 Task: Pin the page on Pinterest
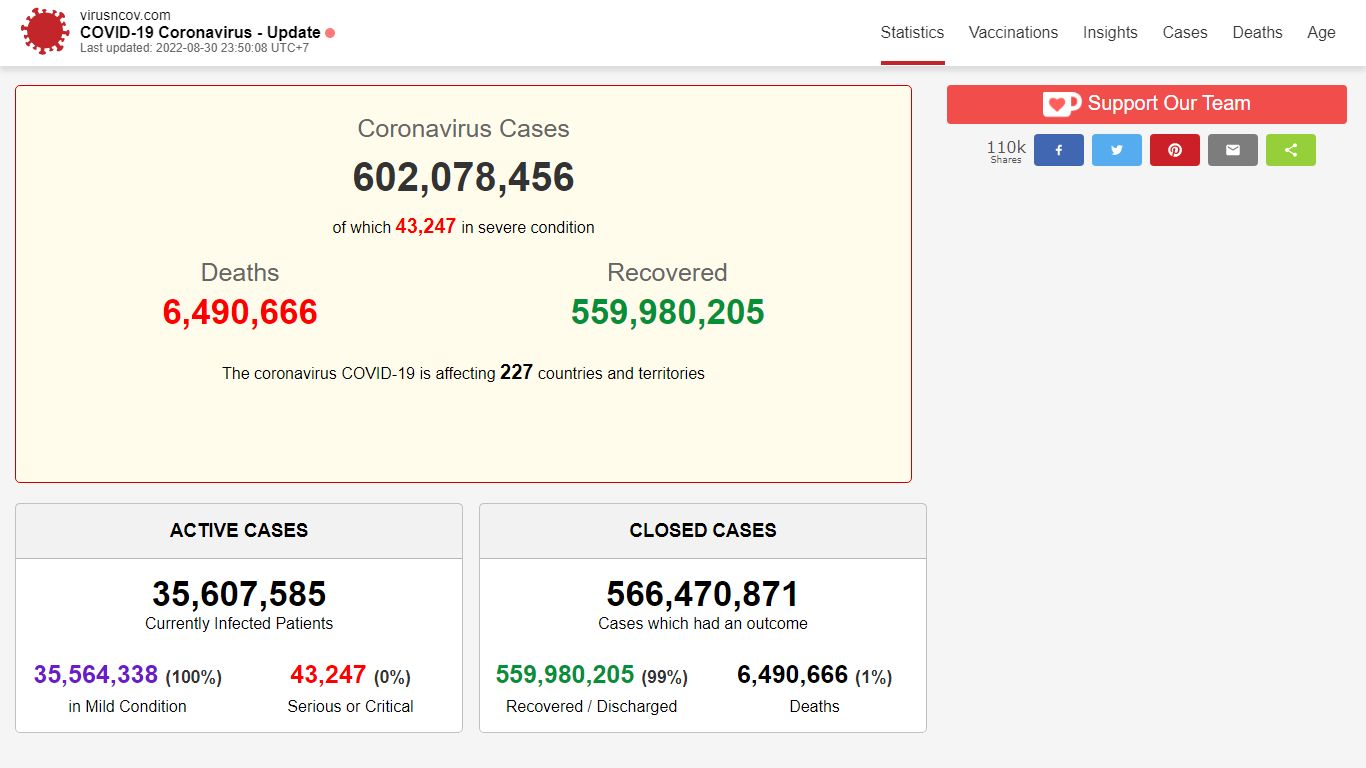click(x=1175, y=150)
